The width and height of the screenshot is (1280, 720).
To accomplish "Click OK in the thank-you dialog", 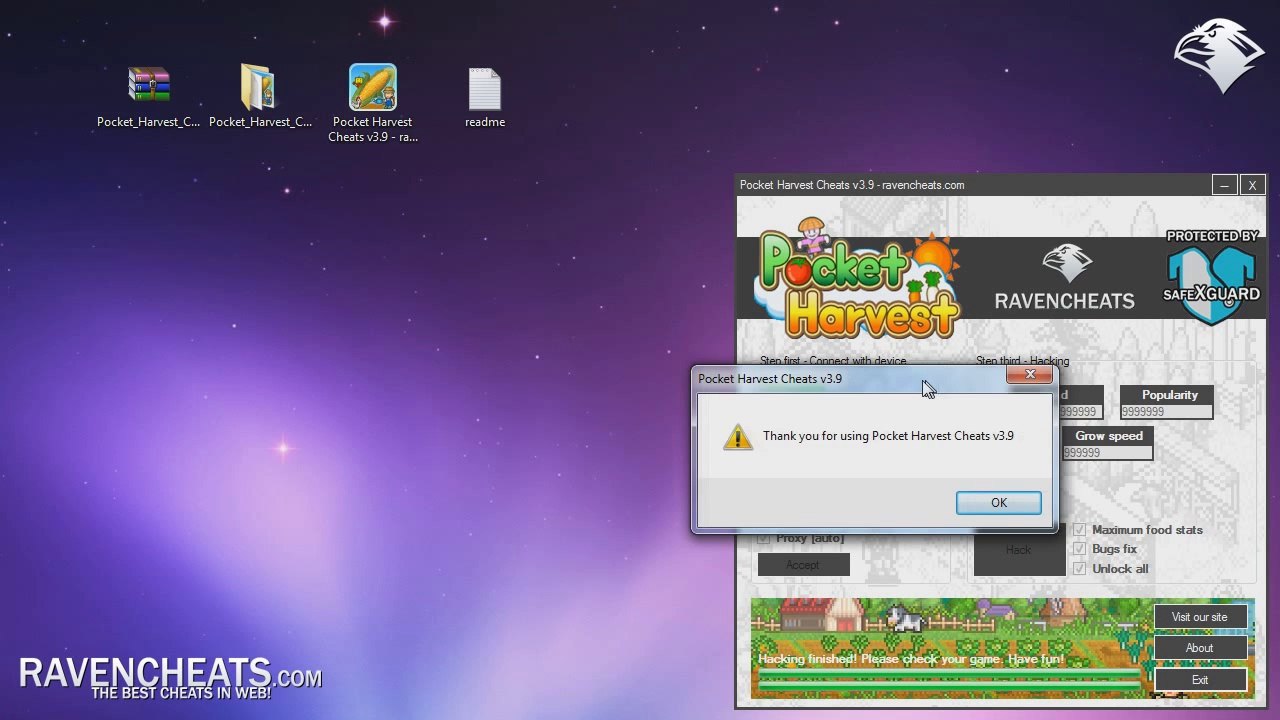I will point(998,503).
